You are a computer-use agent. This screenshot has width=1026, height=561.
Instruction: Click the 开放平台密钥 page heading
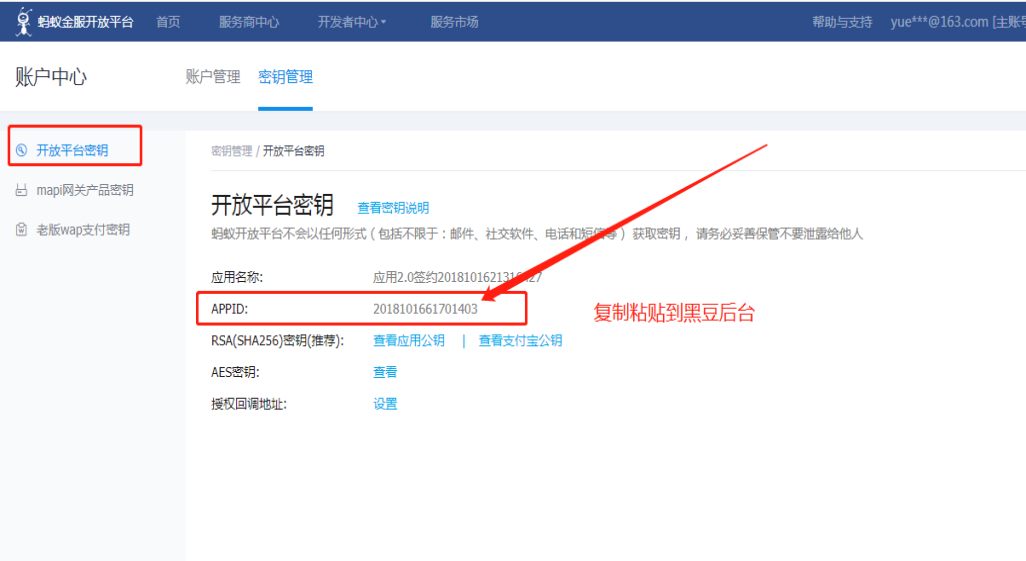point(272,206)
